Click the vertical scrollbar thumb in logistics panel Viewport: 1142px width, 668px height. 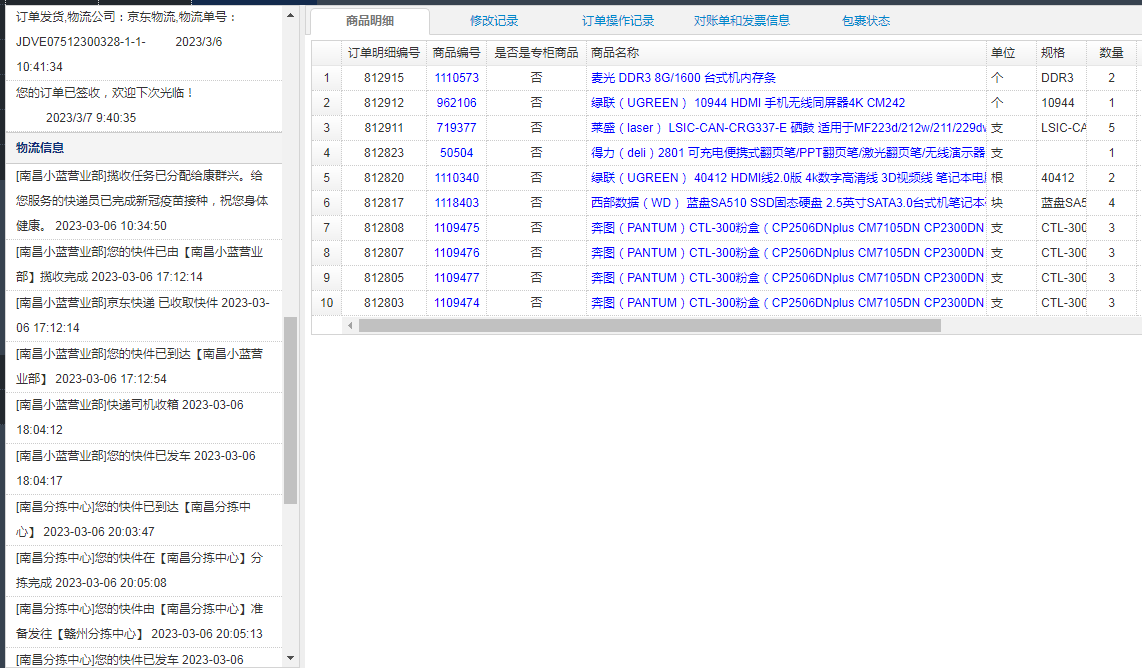(291, 410)
